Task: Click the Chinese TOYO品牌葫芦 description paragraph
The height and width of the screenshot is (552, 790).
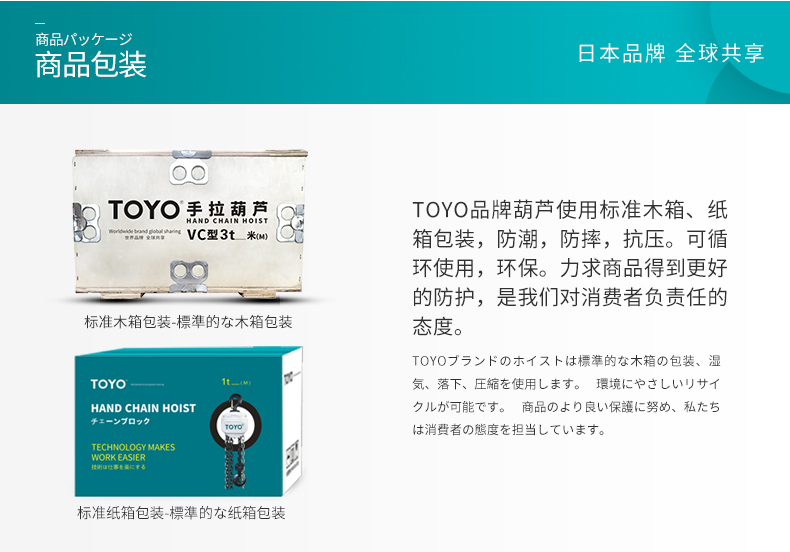Action: 570,268
